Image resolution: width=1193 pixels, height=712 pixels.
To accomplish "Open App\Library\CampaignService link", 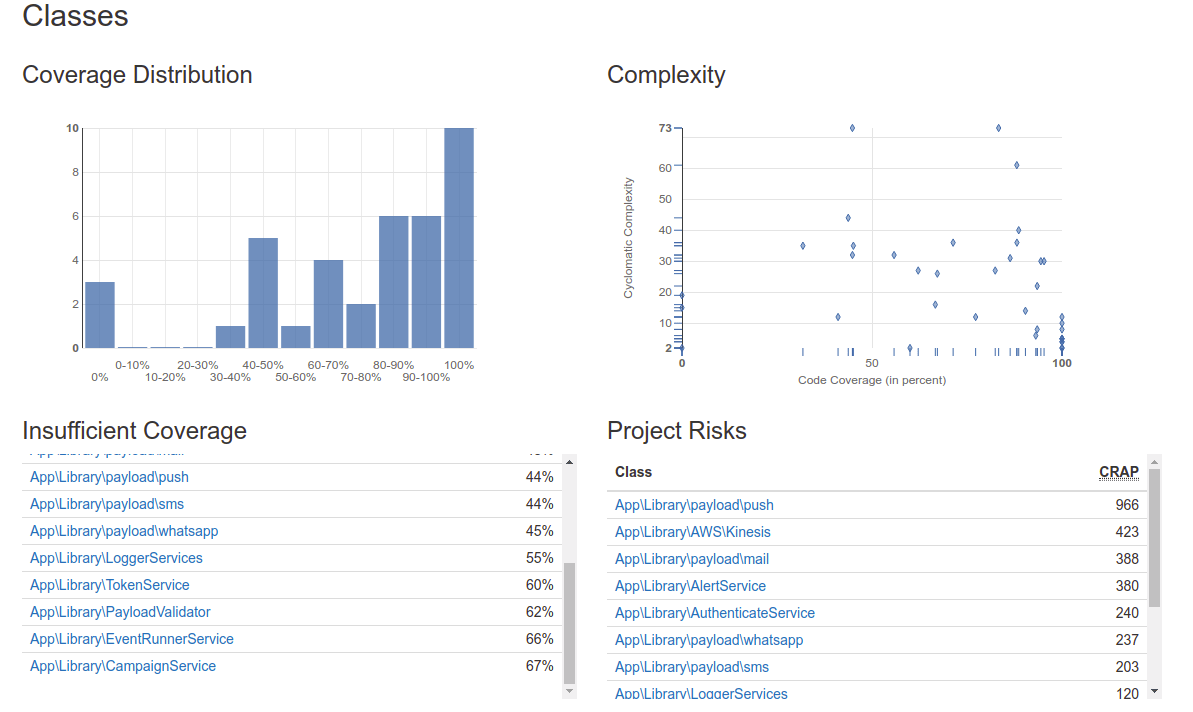I will tap(123, 666).
